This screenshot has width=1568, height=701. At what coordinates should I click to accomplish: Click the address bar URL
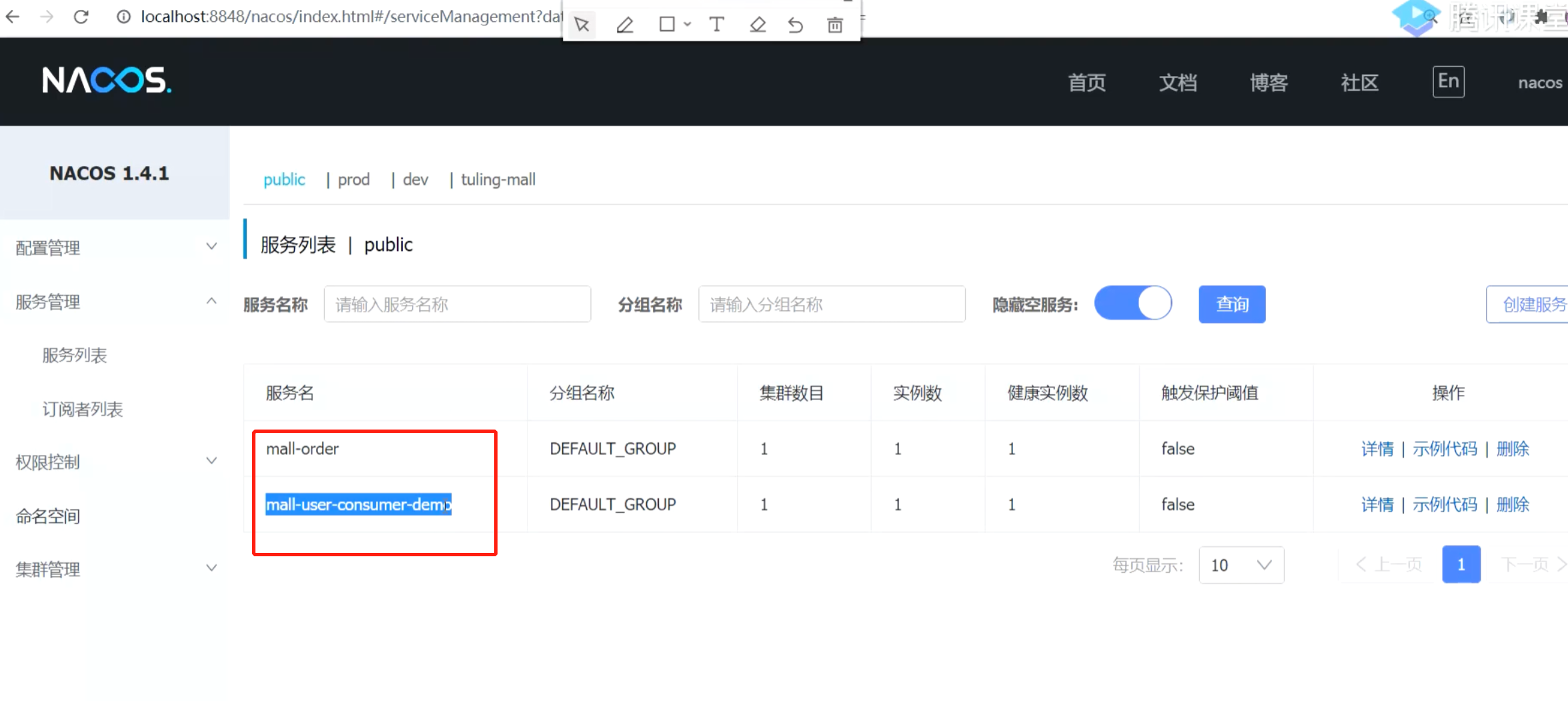[x=352, y=17]
